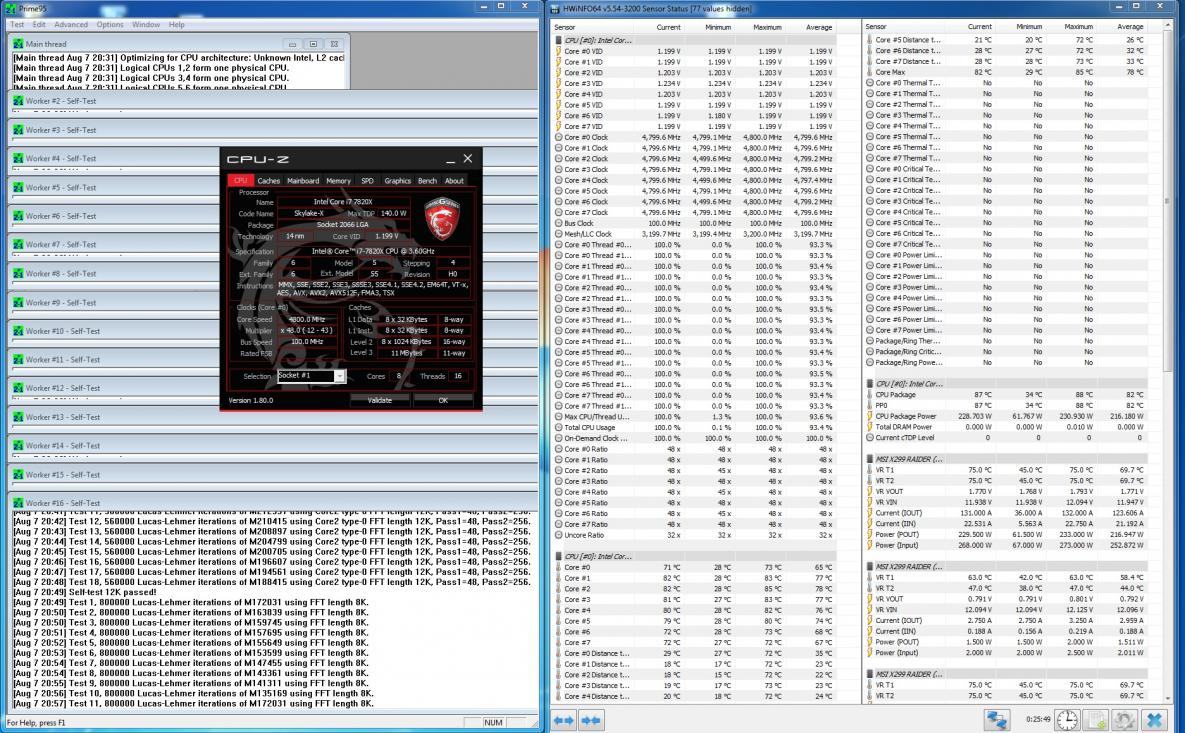The image size is (1185, 733).
Task: Click the right HWiNFO panel vertical scrollbar
Action: click(x=1168, y=363)
